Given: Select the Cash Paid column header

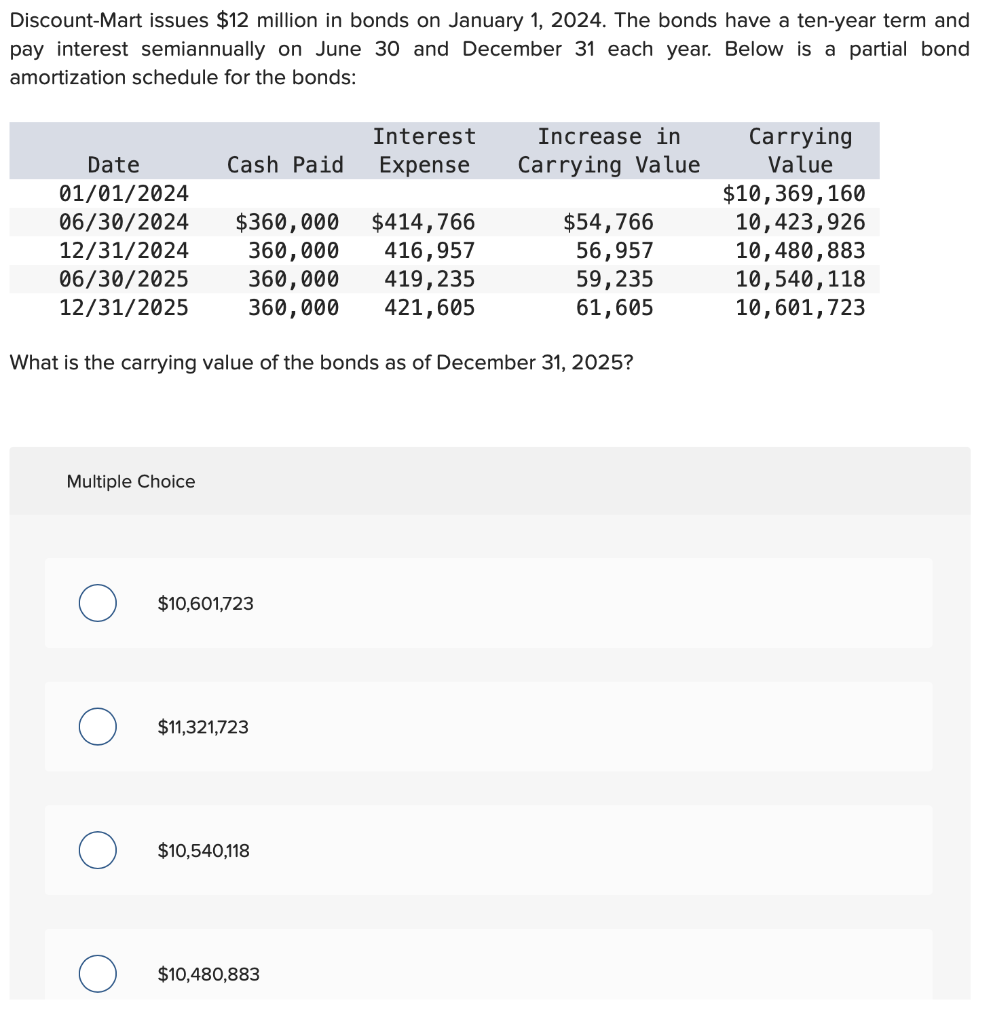Looking at the screenshot, I should click(285, 164).
